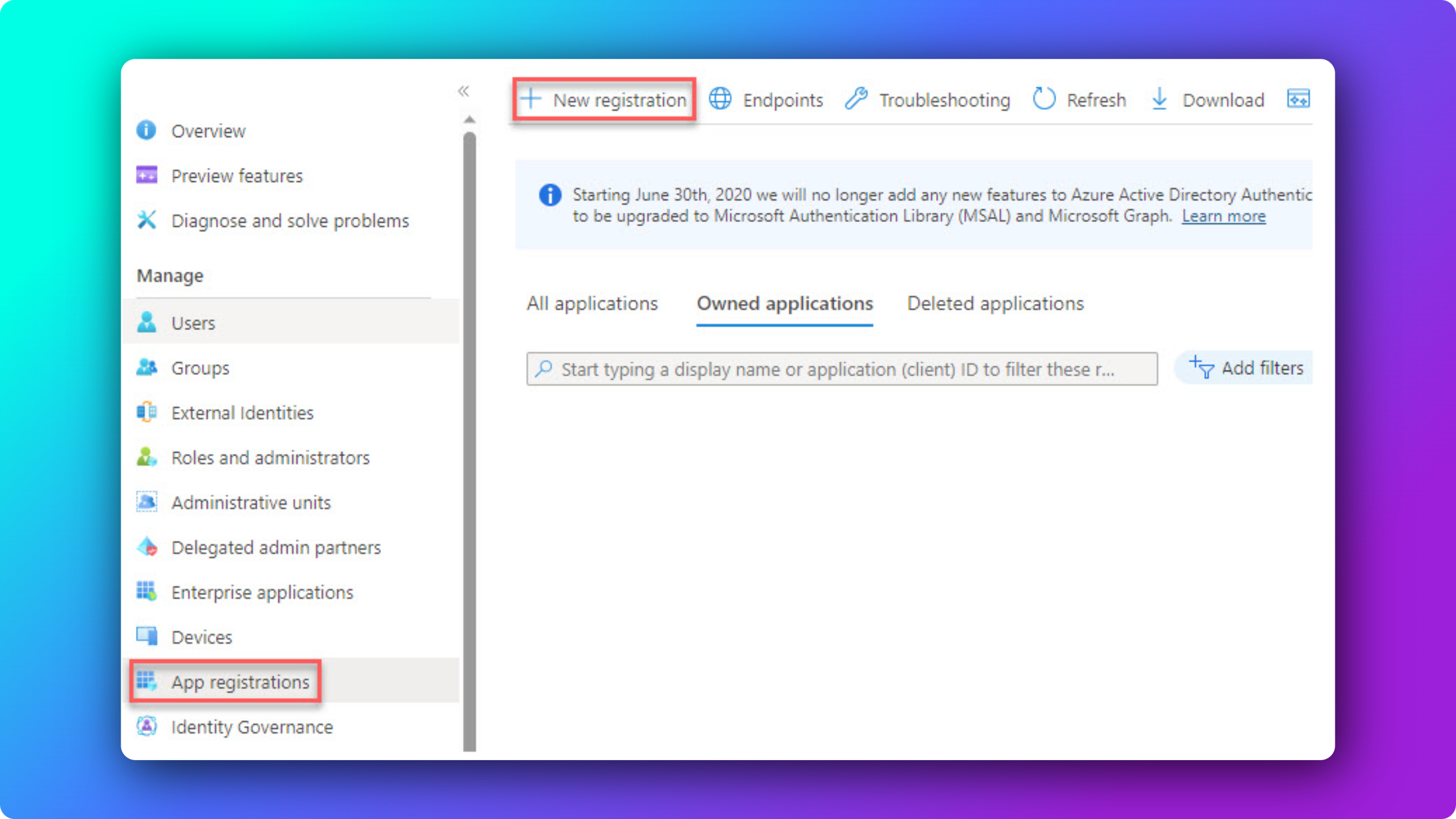Click the Identity Governance icon
1456x819 pixels.
pyautogui.click(x=146, y=726)
